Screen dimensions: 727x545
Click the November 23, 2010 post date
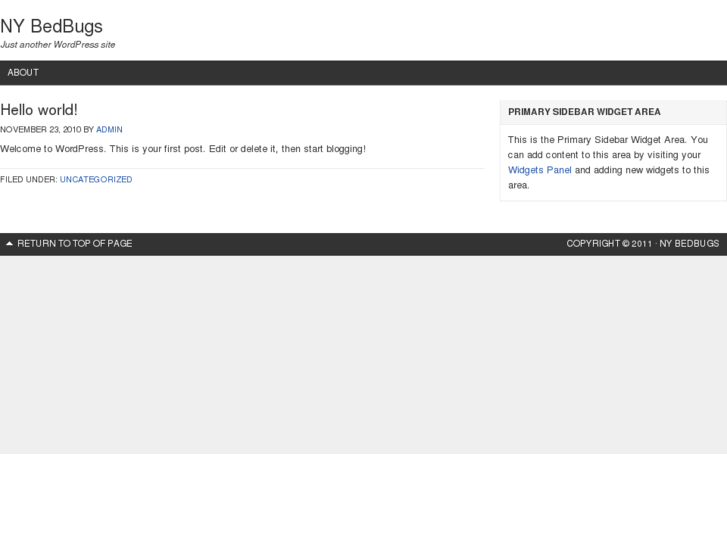tap(40, 130)
